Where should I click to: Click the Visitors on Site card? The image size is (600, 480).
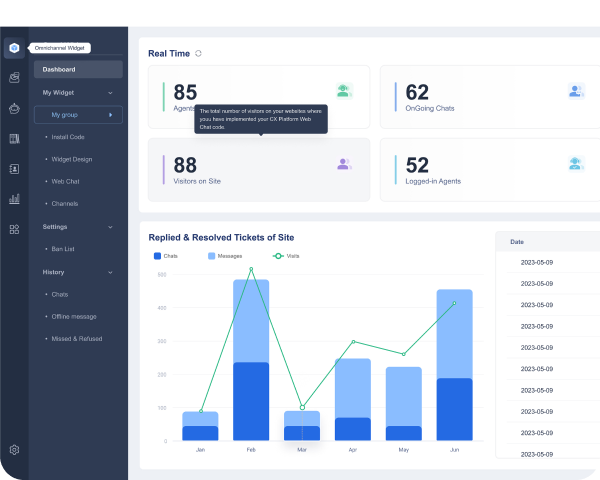pos(258,169)
